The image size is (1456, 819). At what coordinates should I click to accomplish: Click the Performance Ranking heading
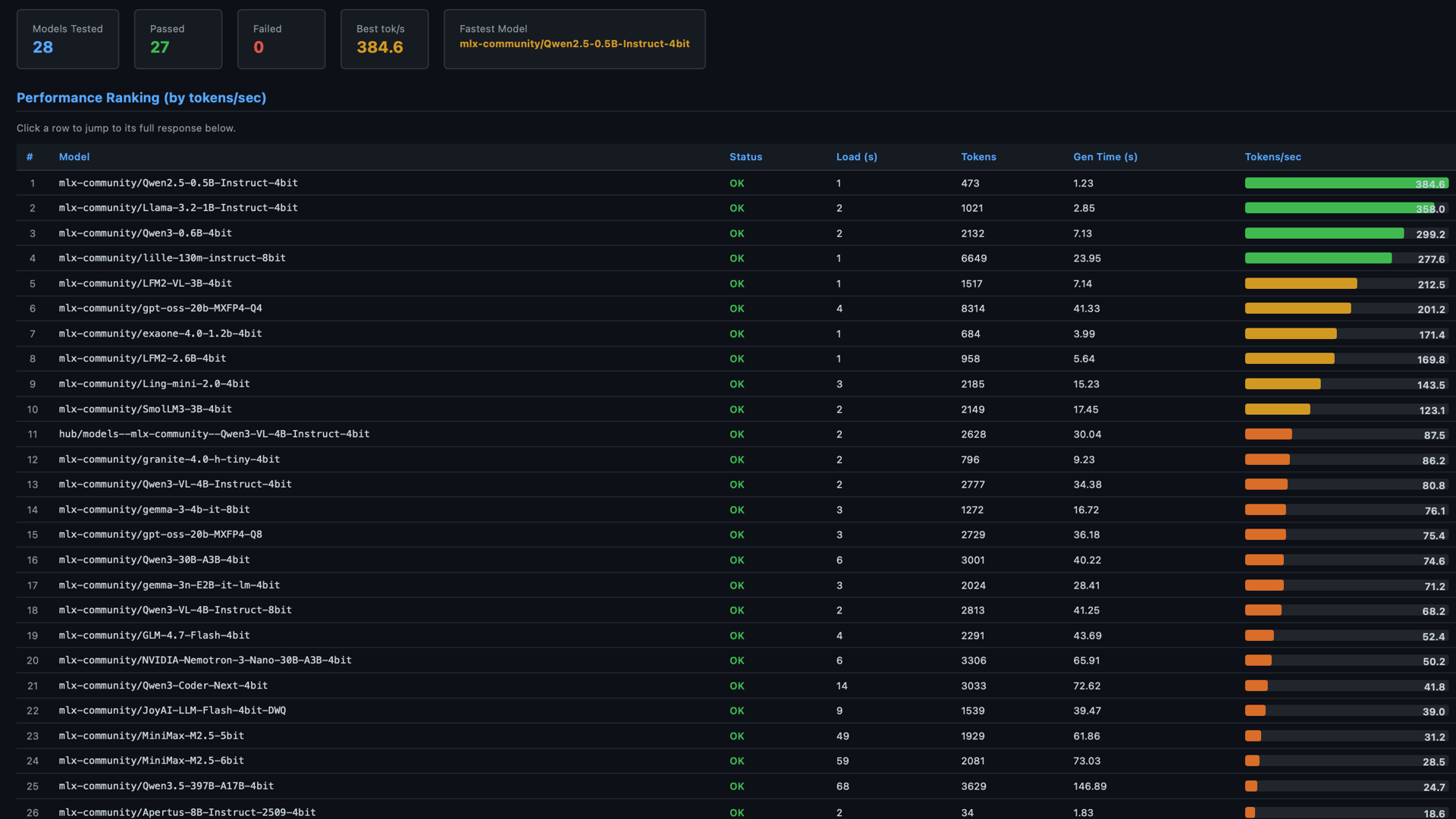coord(141,98)
